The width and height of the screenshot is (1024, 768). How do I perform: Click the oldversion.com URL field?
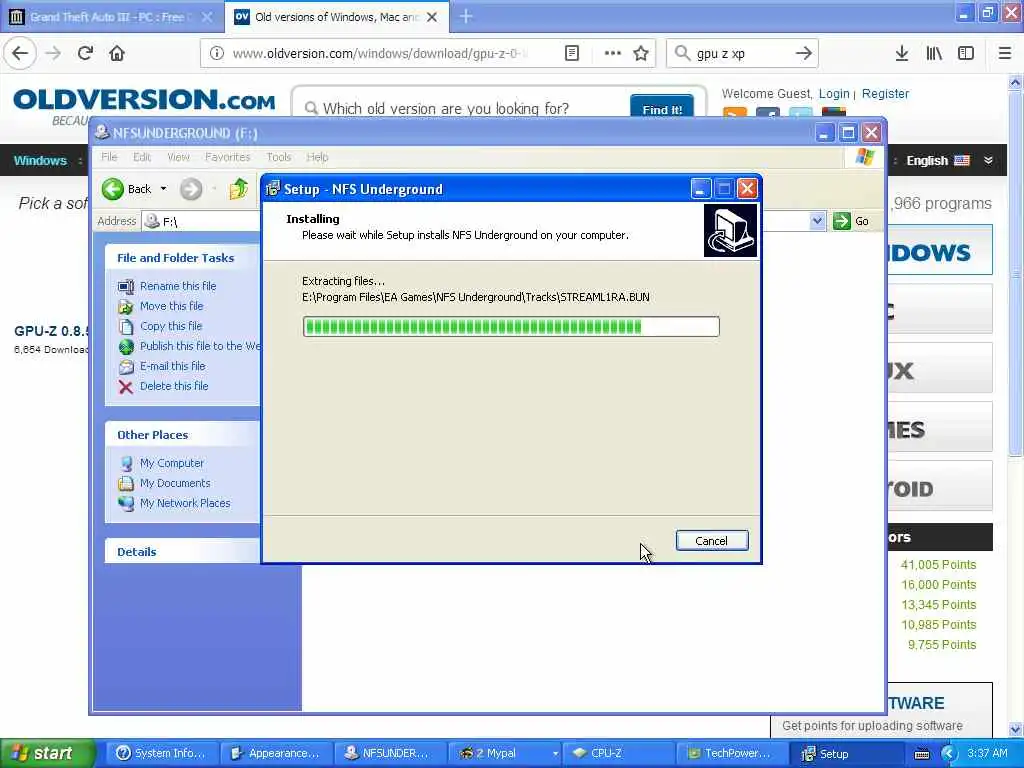(x=380, y=54)
